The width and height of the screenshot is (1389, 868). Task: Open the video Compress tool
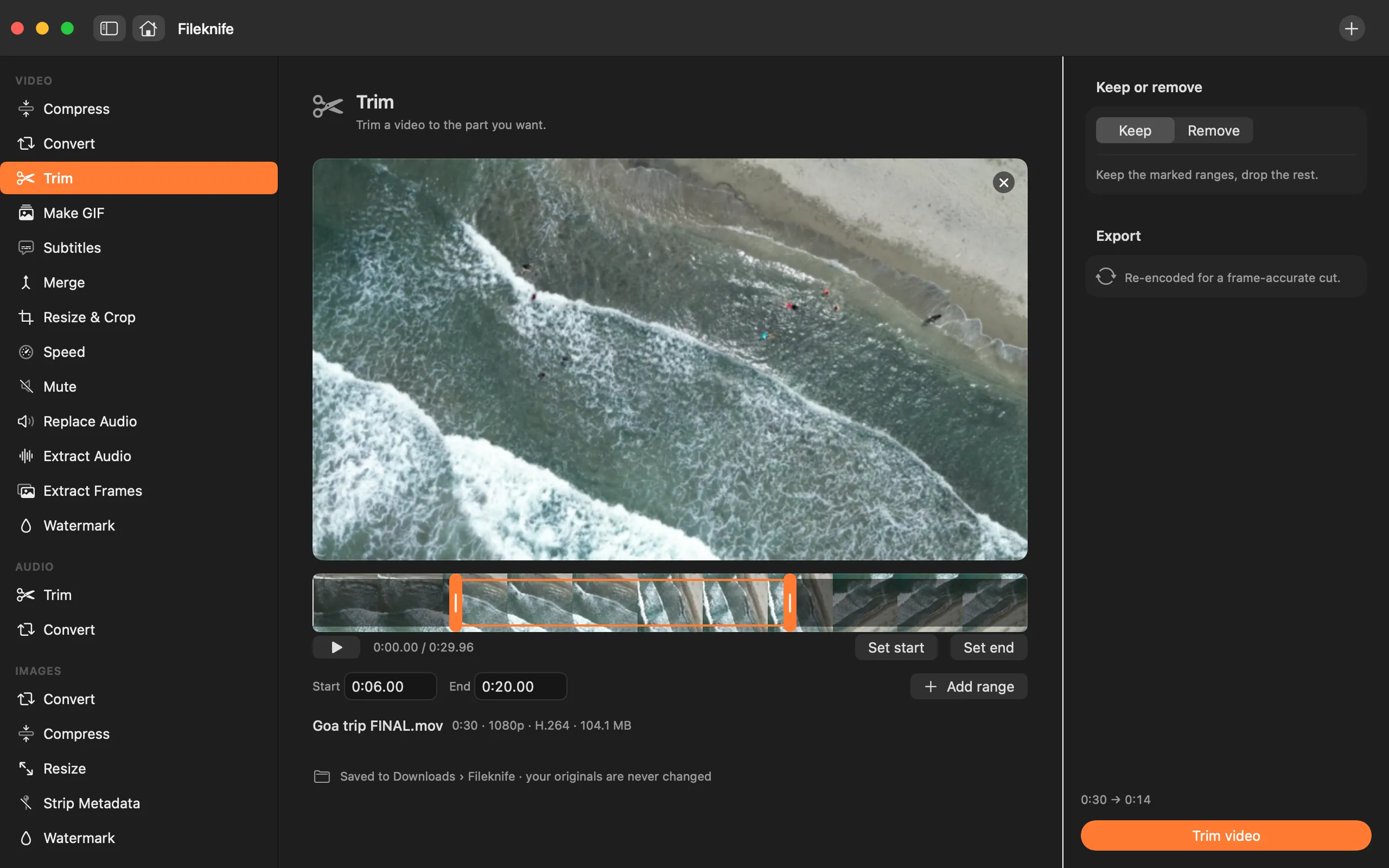click(139, 108)
